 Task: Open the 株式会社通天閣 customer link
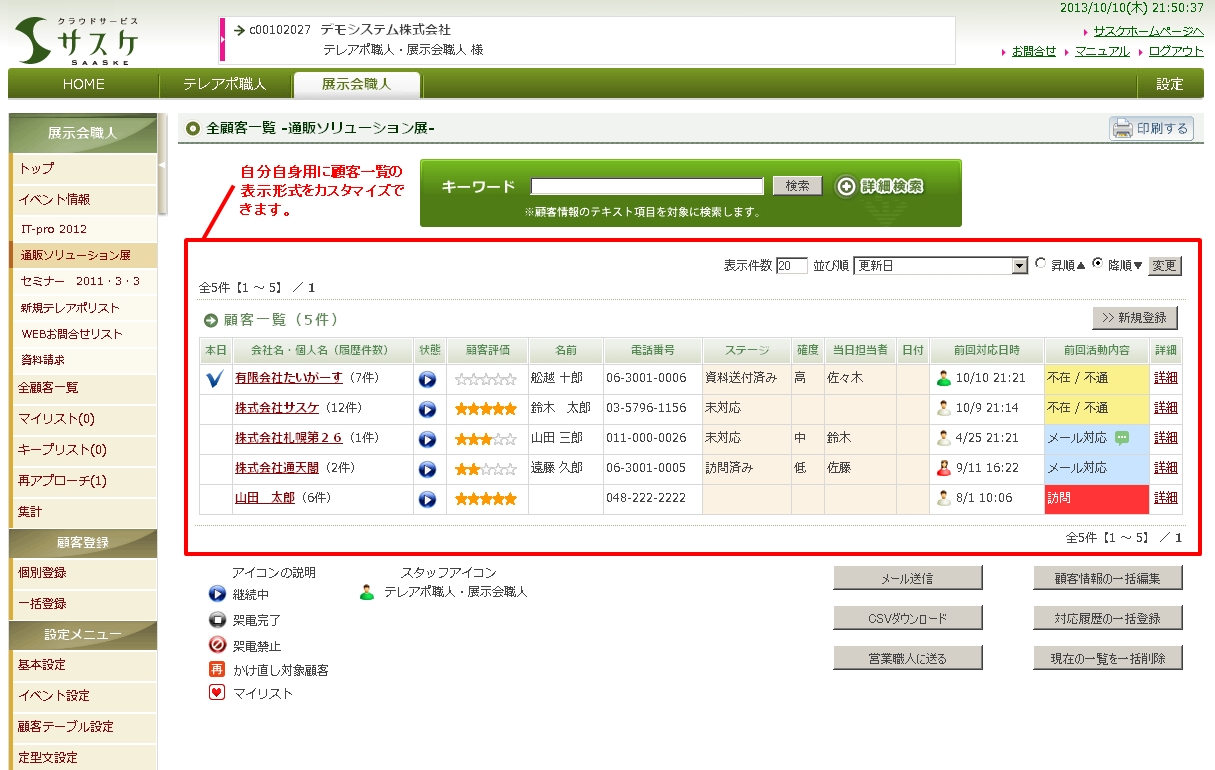pyautogui.click(x=277, y=467)
